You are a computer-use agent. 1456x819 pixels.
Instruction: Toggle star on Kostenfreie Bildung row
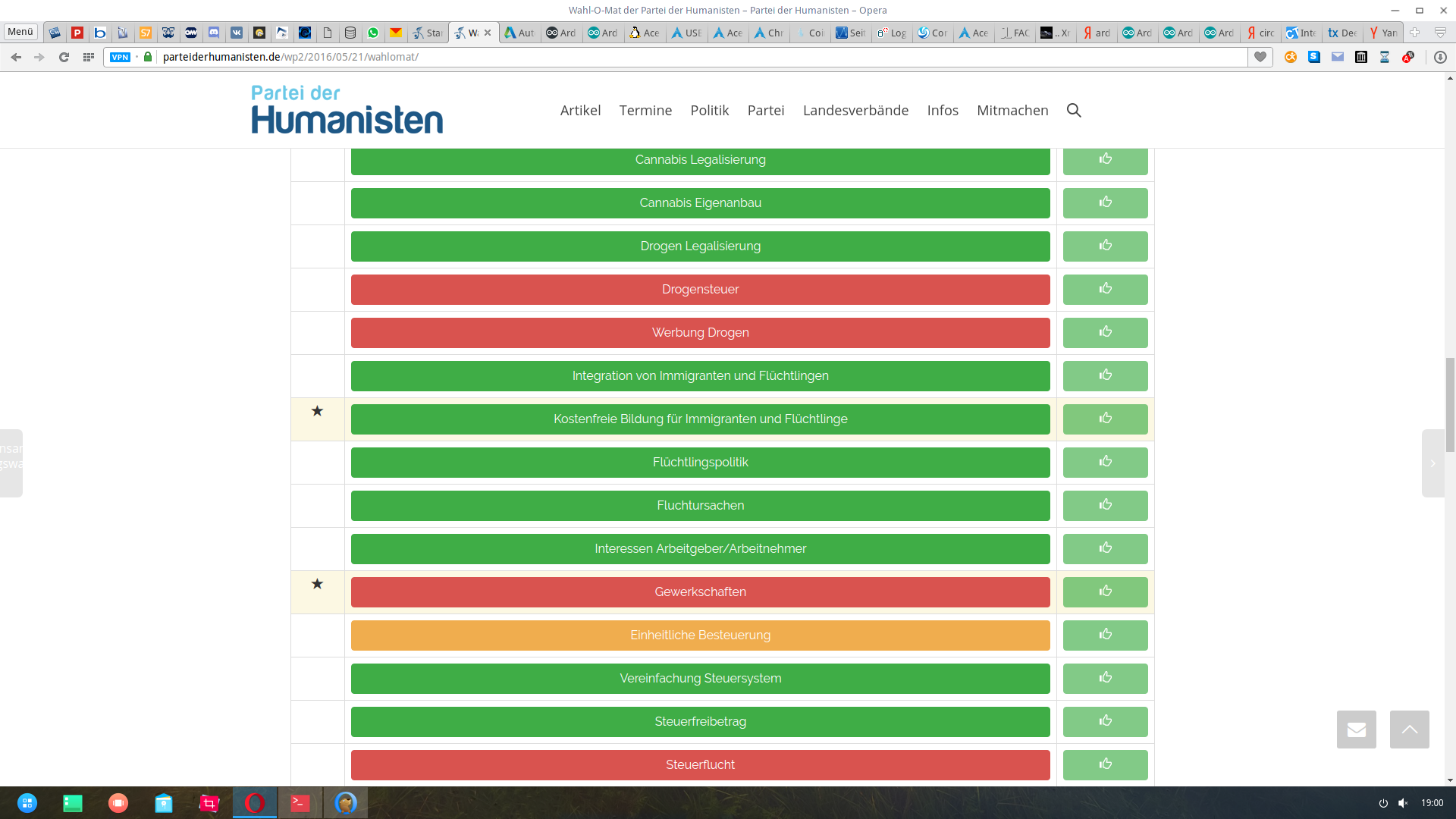point(317,411)
